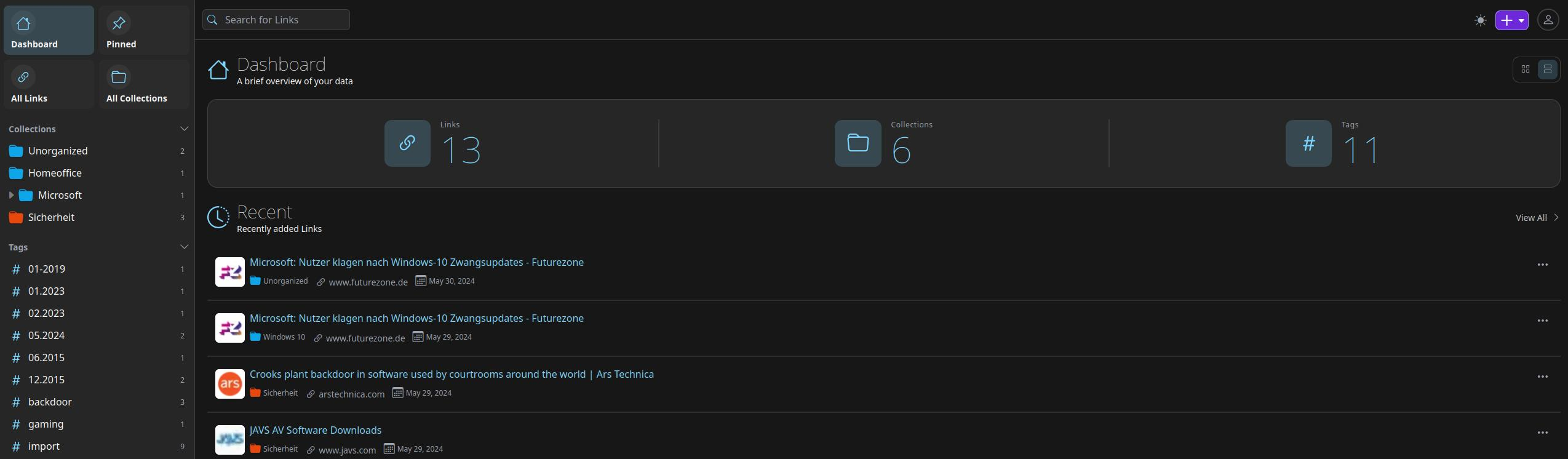Go to All Collections tile
The width and height of the screenshot is (1568, 459).
click(144, 84)
